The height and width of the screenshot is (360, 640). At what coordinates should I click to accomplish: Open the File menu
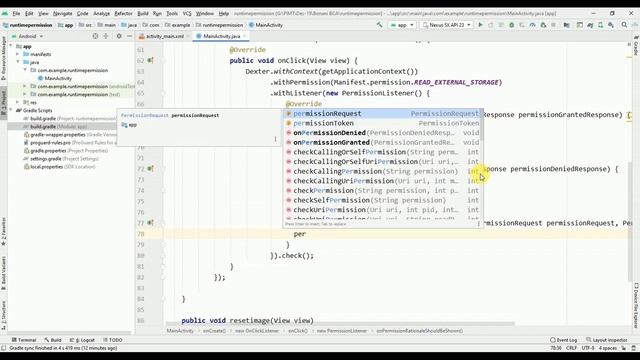pos(16,13)
